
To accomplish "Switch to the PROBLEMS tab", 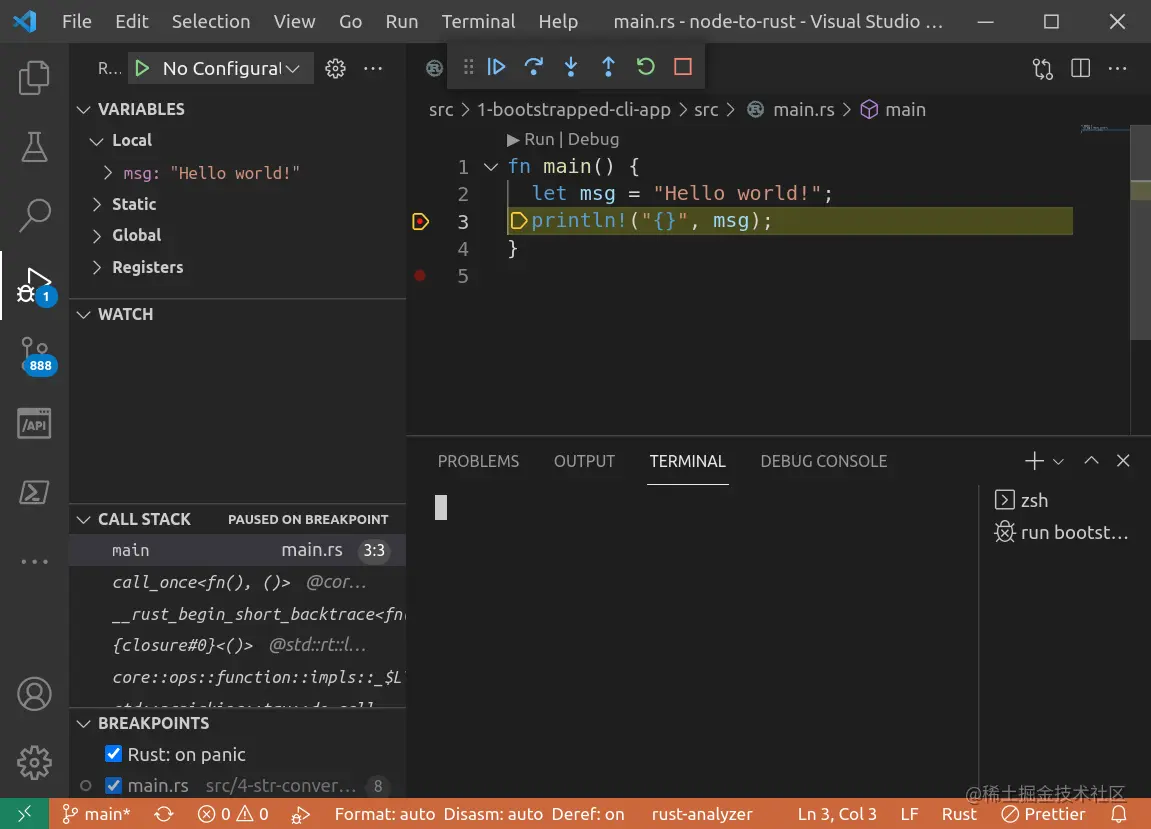I will (x=478, y=461).
